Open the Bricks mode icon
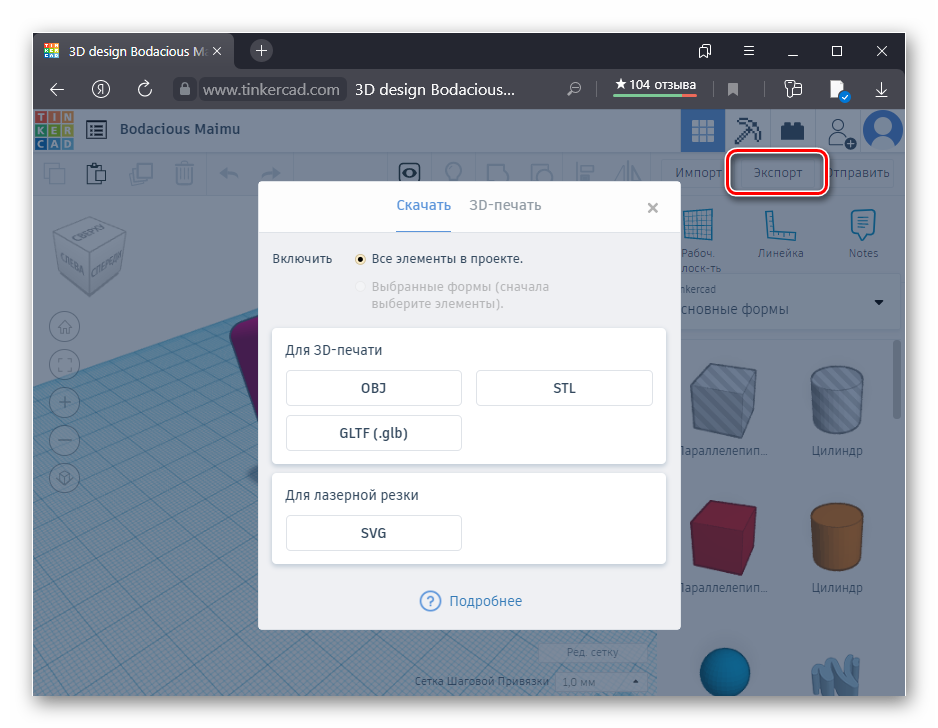This screenshot has height=728, width=938. click(792, 131)
